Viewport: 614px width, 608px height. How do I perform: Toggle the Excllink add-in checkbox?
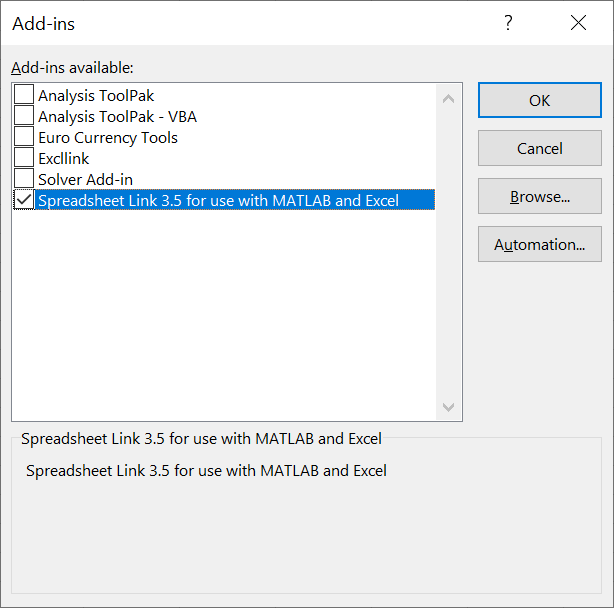point(24,159)
